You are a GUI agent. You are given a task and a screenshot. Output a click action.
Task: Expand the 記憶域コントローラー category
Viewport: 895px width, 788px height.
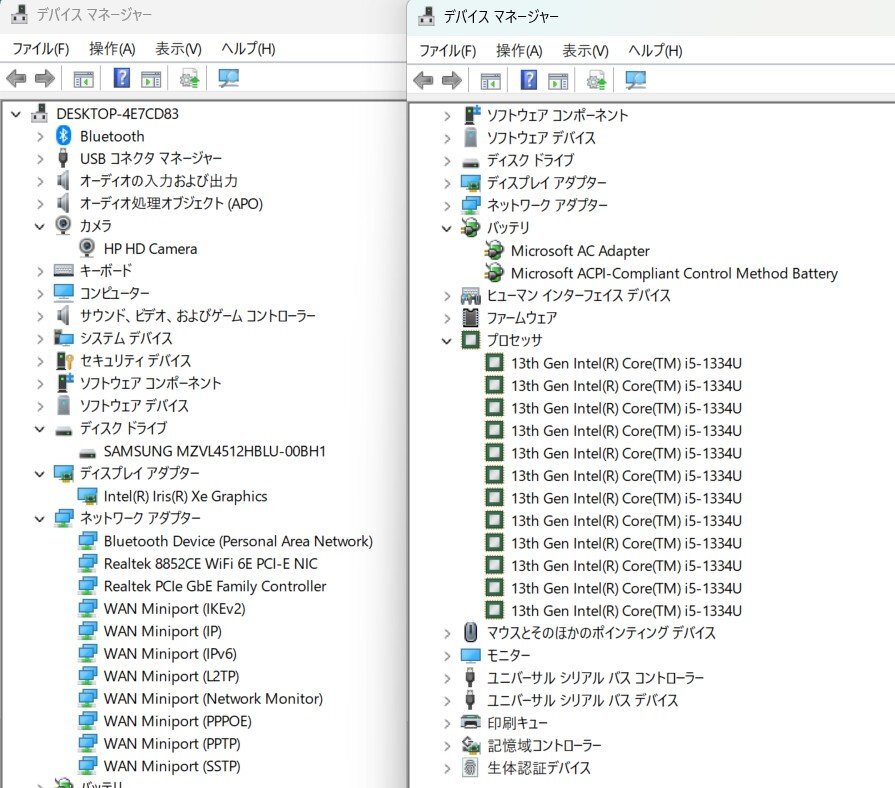447,746
